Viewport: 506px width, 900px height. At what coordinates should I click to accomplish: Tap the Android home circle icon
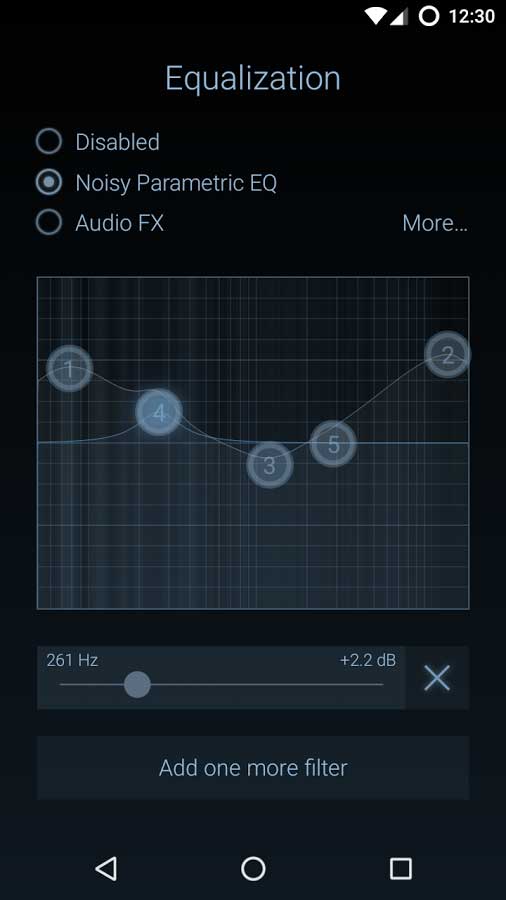pos(253,868)
